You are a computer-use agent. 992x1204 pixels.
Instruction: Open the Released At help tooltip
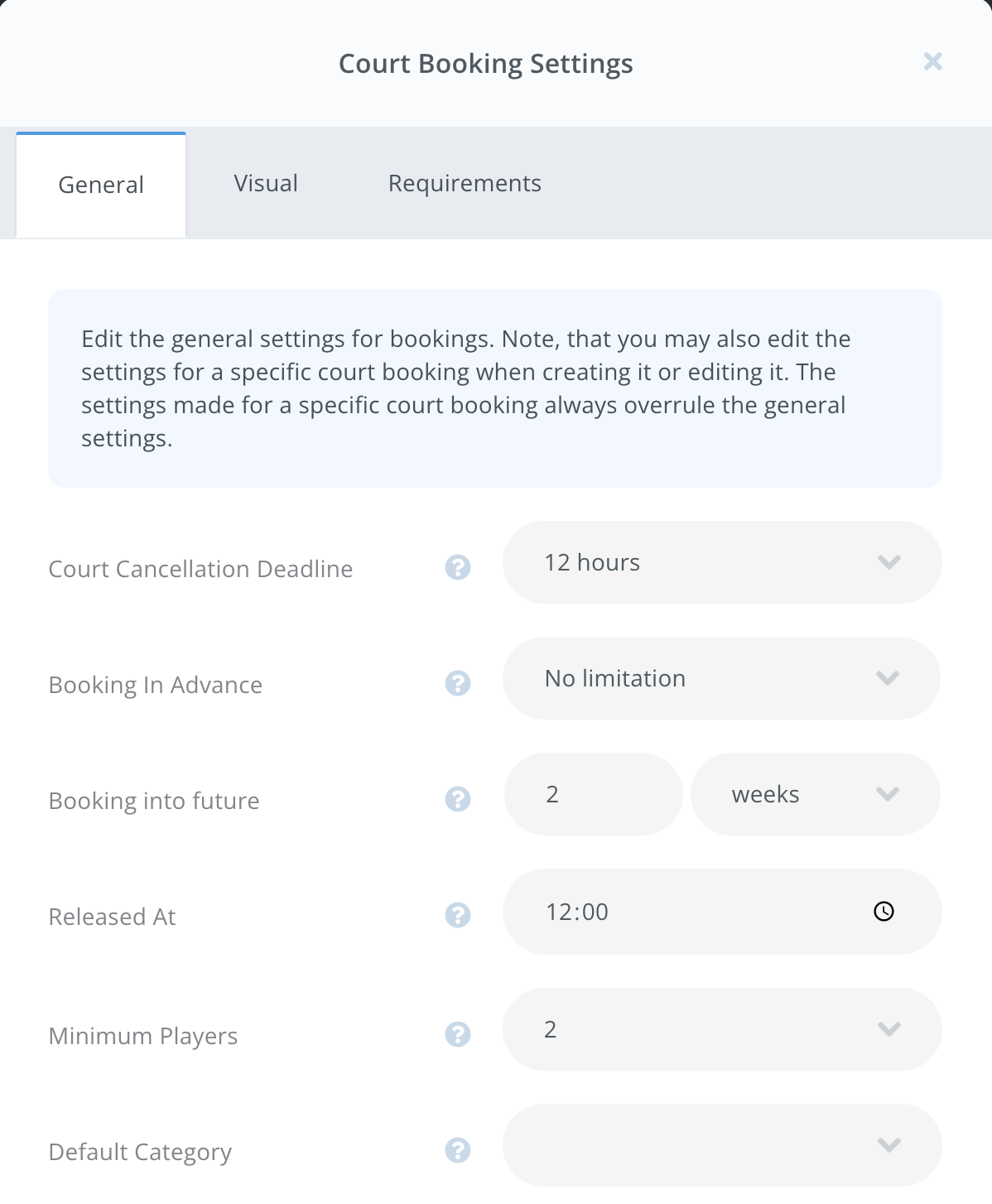tap(456, 916)
